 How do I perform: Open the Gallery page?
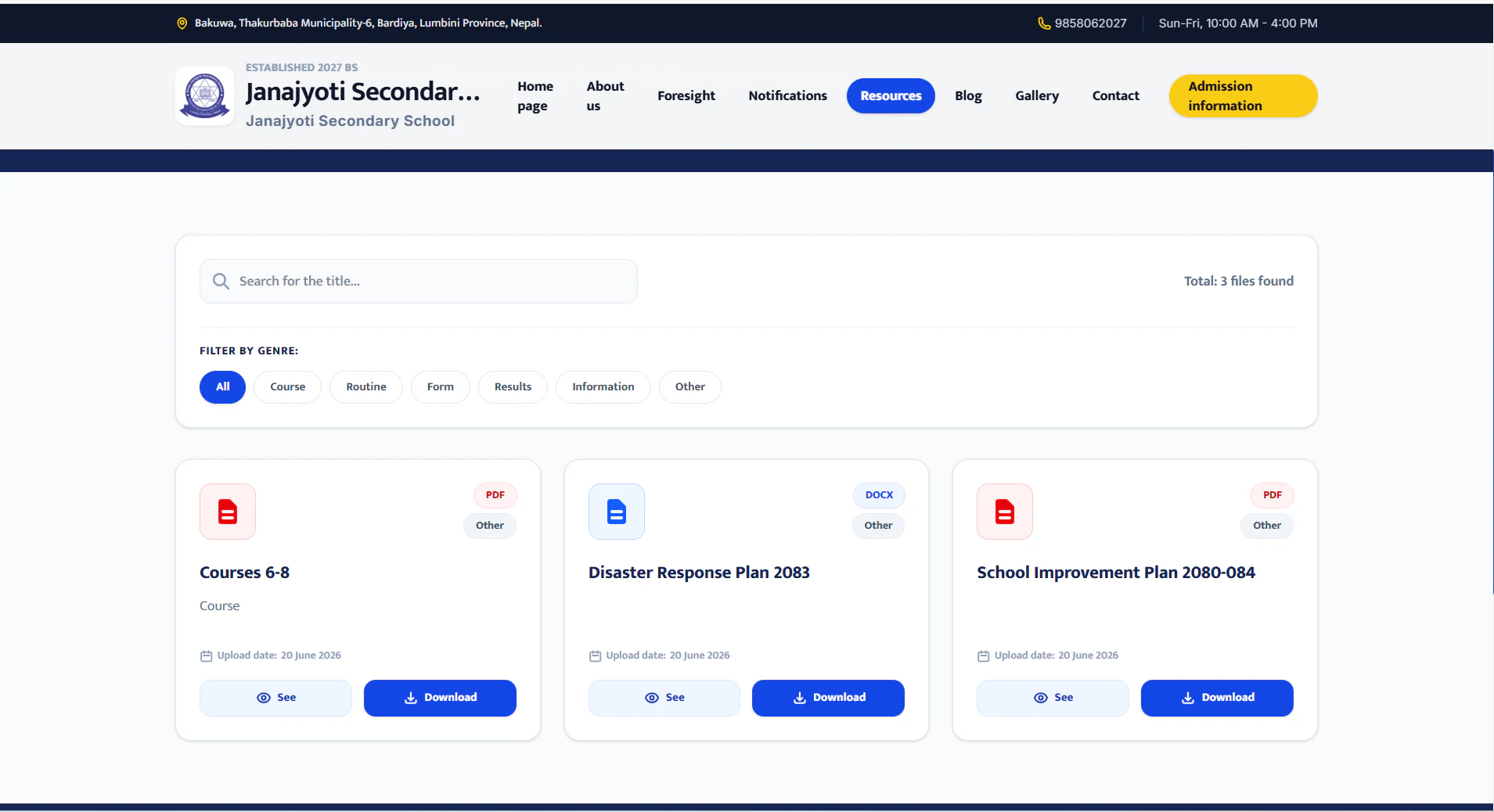point(1037,95)
